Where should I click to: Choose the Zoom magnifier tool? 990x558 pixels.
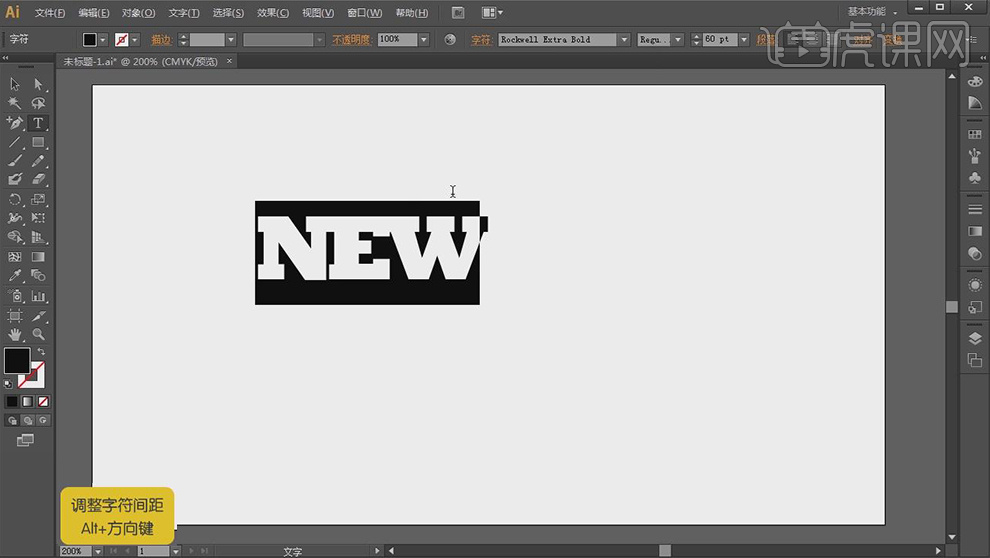(x=38, y=334)
